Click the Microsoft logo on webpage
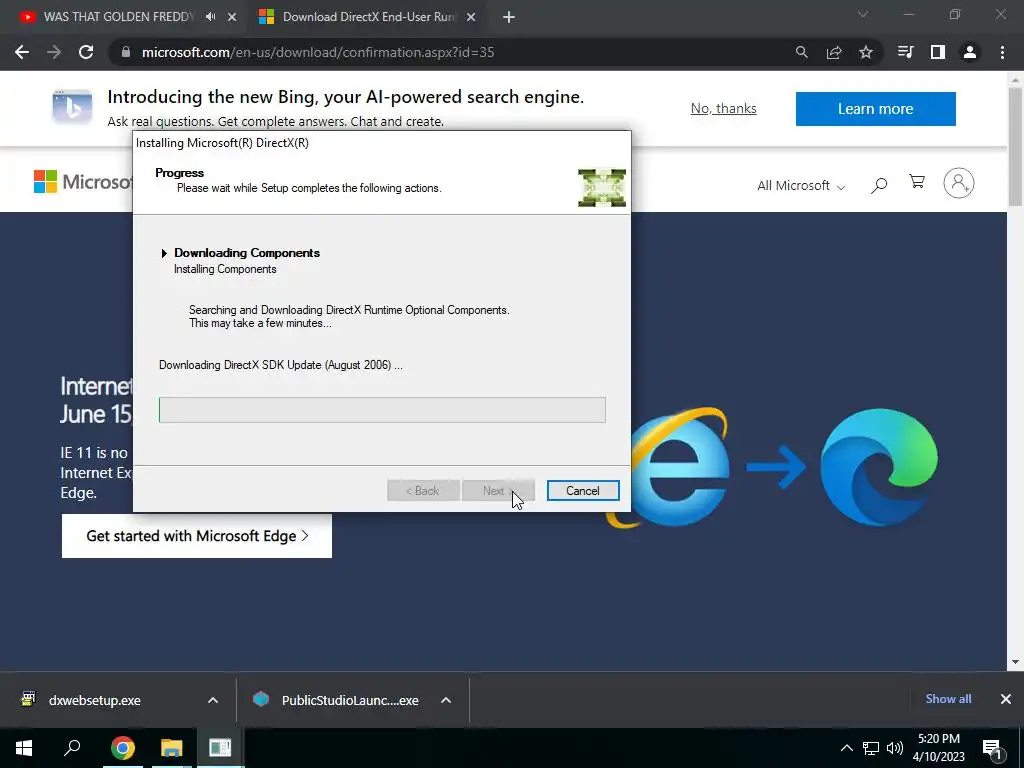Screen dimensions: 1024x768 point(82,182)
